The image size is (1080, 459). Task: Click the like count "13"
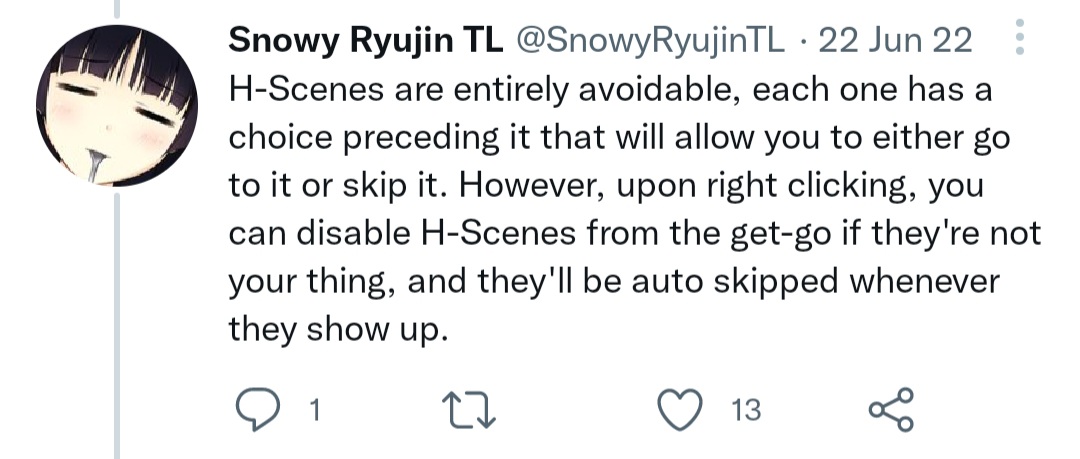point(745,409)
